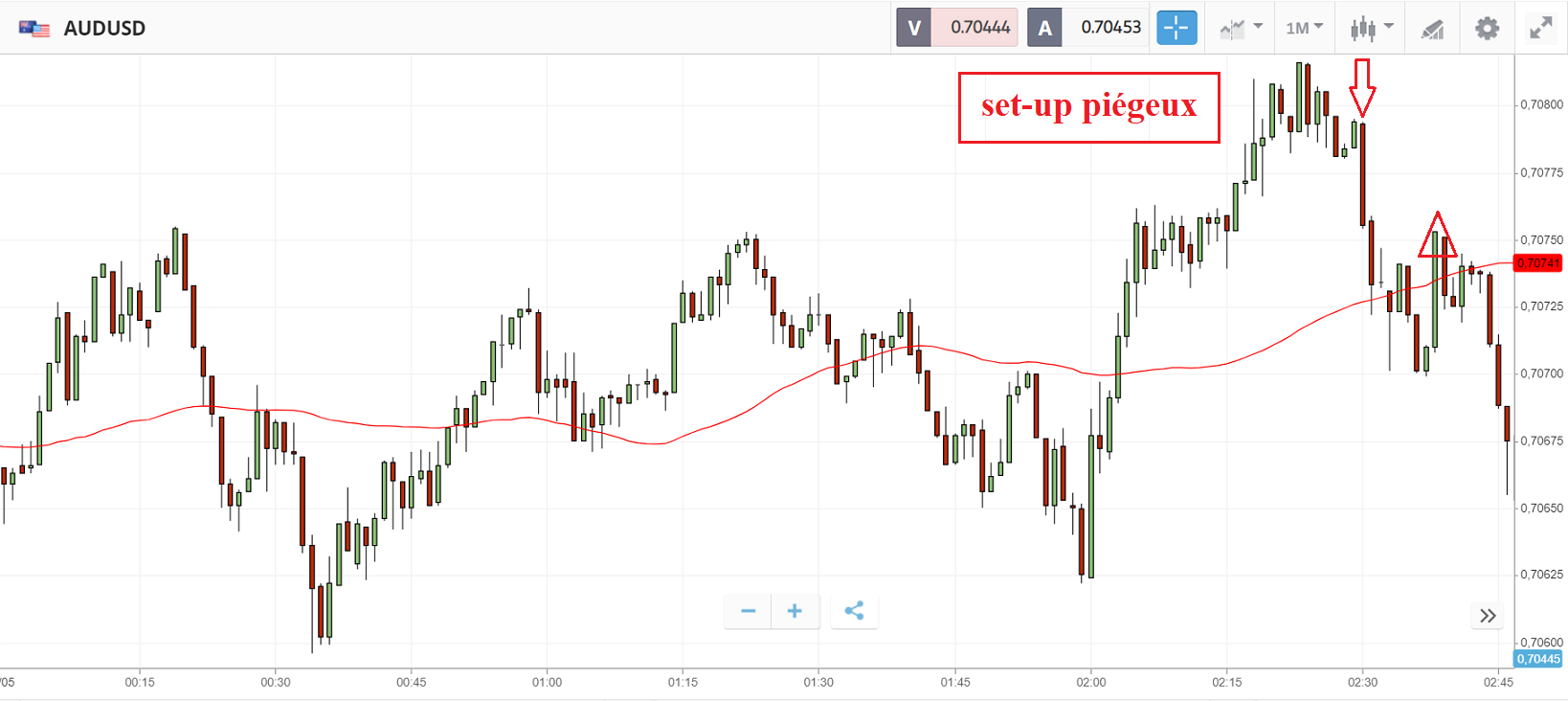
Task: Click the 02:00 time axis label
Action: pyautogui.click(x=1090, y=683)
